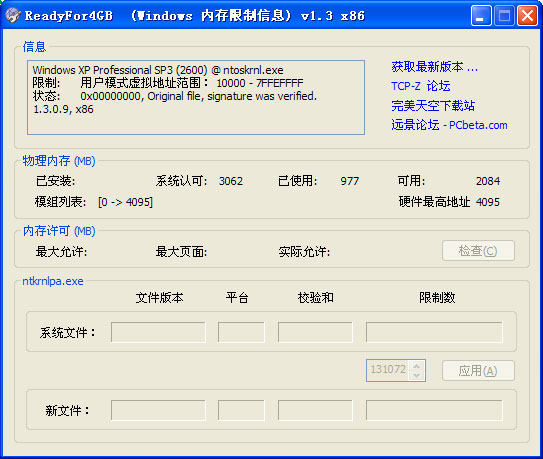Click the 系统文件 file version field
543x459 pixels.
[x=158, y=332]
